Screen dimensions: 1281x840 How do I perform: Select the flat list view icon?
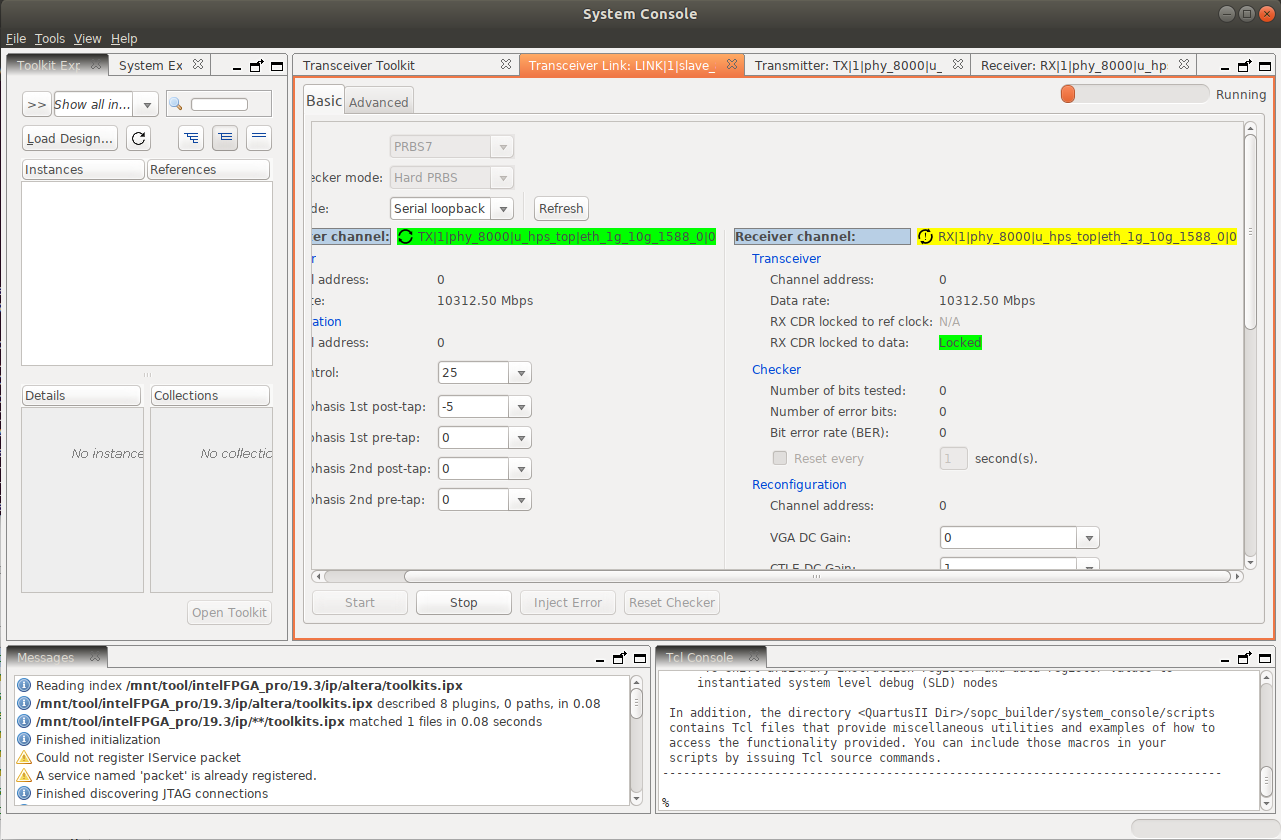coord(258,138)
